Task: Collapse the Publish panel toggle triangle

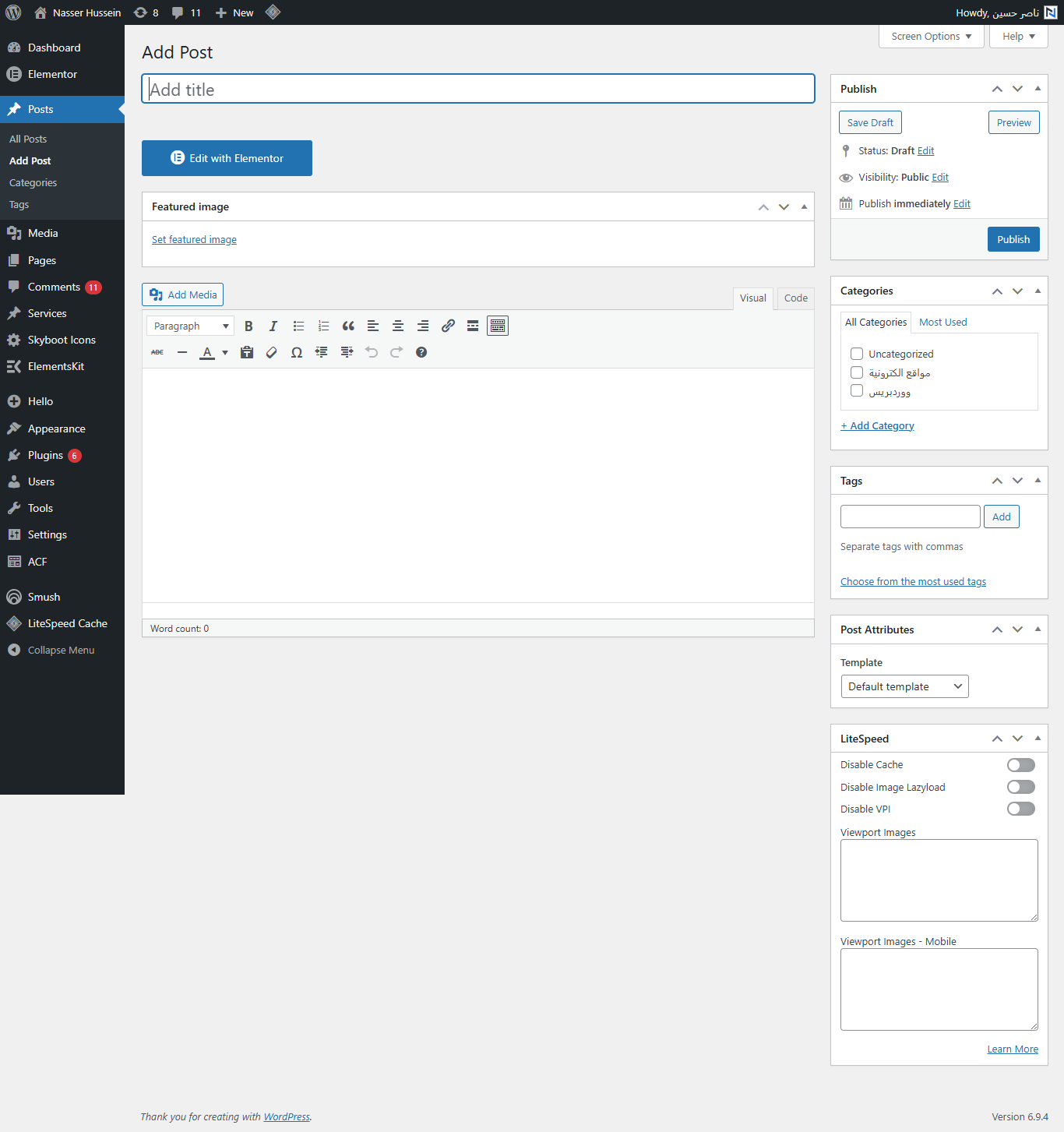Action: 1038,89
